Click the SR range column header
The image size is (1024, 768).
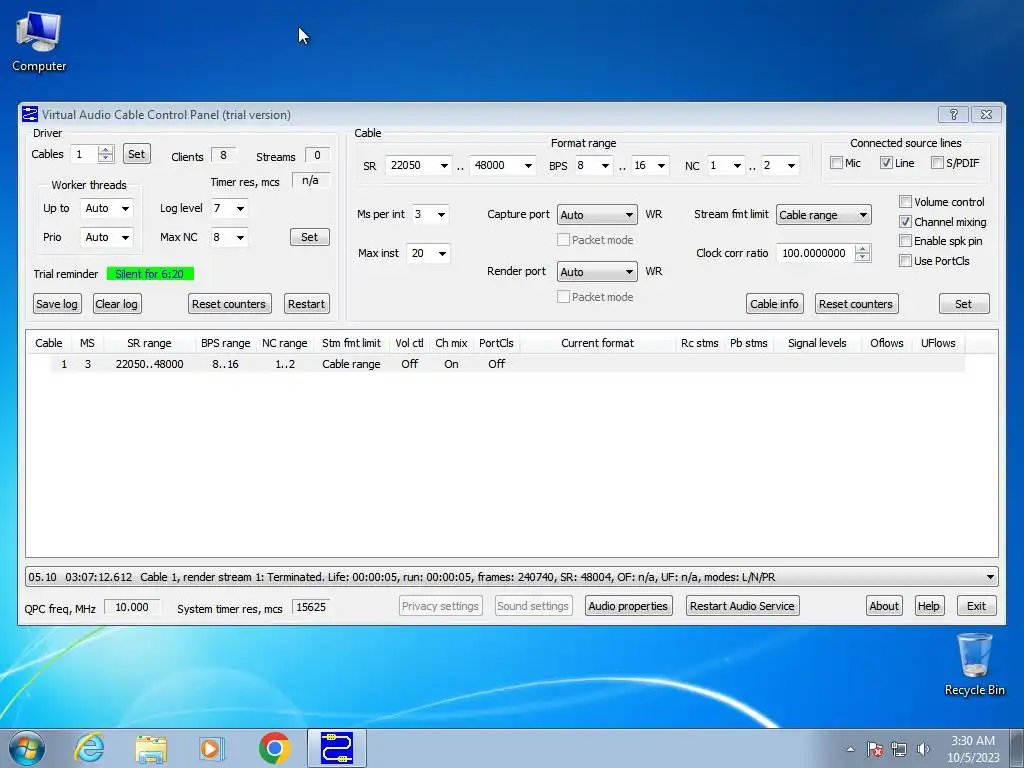coord(149,343)
